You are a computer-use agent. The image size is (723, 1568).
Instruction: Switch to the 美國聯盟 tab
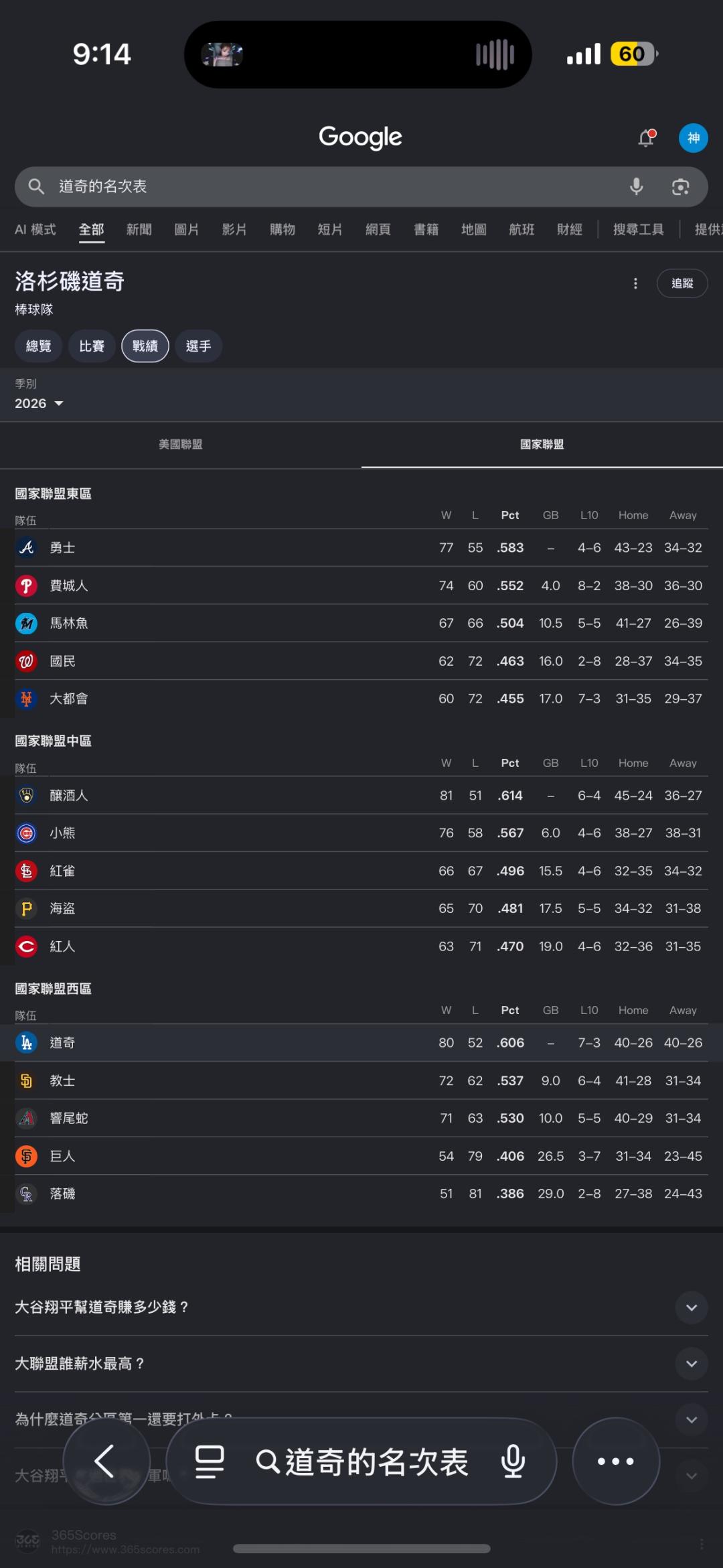[x=181, y=444]
